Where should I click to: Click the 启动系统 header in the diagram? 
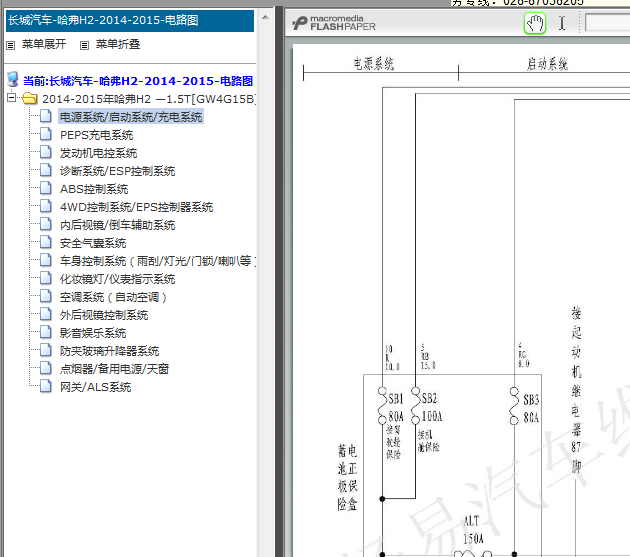pos(548,64)
